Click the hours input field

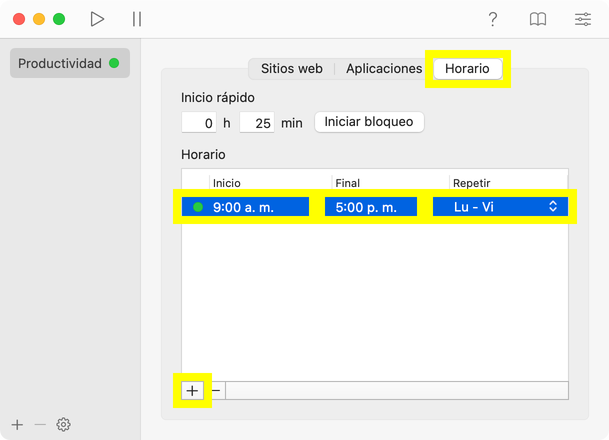(199, 123)
